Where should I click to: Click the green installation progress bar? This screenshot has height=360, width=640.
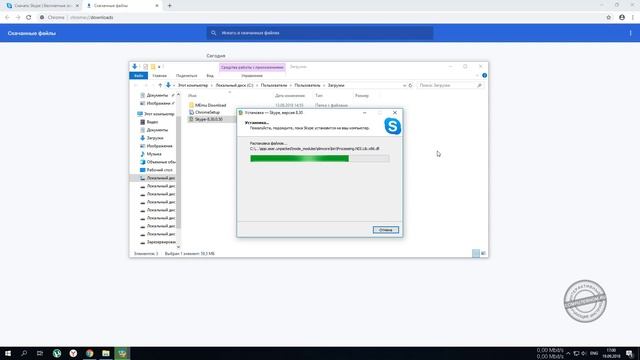(x=320, y=158)
